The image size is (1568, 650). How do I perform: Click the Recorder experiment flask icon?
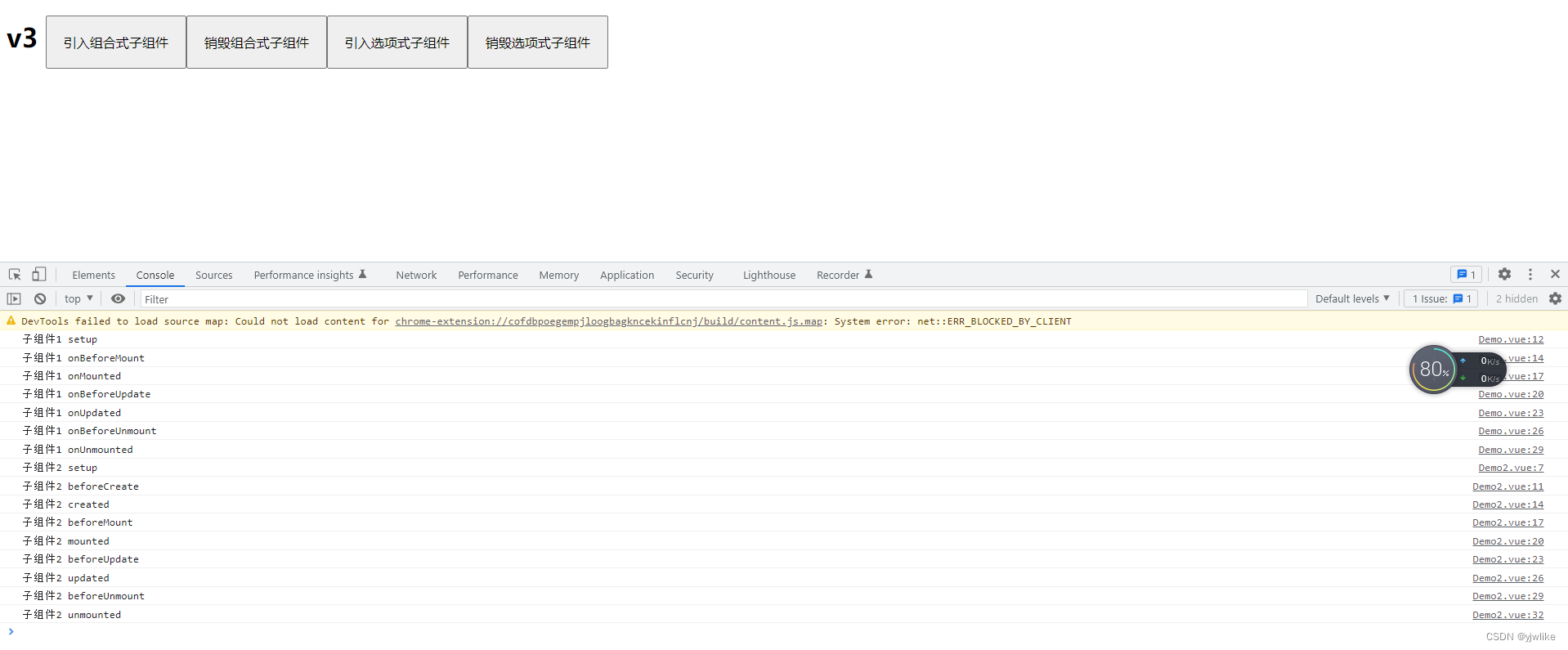pos(869,275)
